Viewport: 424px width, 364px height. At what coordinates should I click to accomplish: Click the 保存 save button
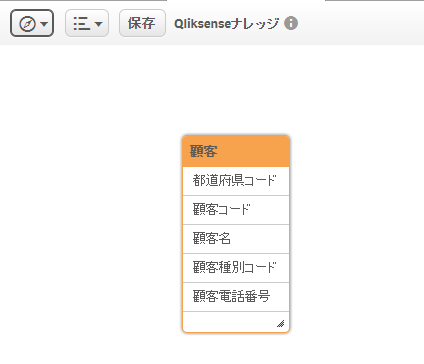pyautogui.click(x=142, y=23)
